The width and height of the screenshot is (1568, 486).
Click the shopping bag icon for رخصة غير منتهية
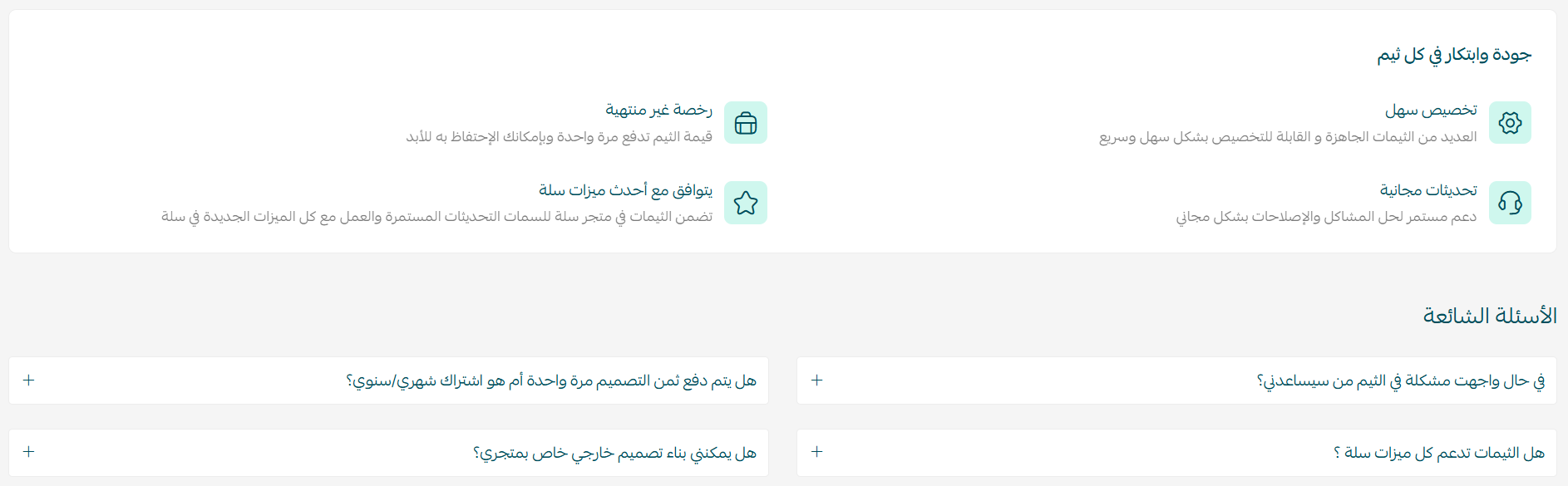point(746,123)
